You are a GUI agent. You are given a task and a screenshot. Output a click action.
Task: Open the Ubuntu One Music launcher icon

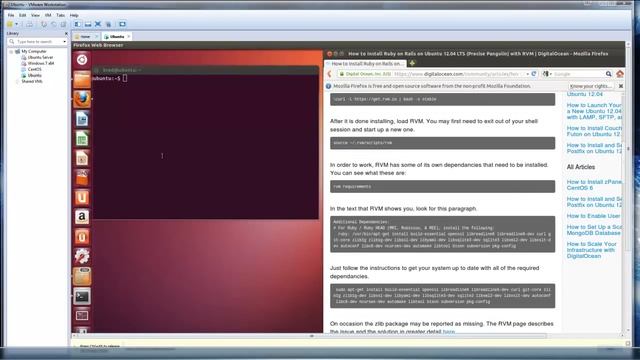click(82, 237)
